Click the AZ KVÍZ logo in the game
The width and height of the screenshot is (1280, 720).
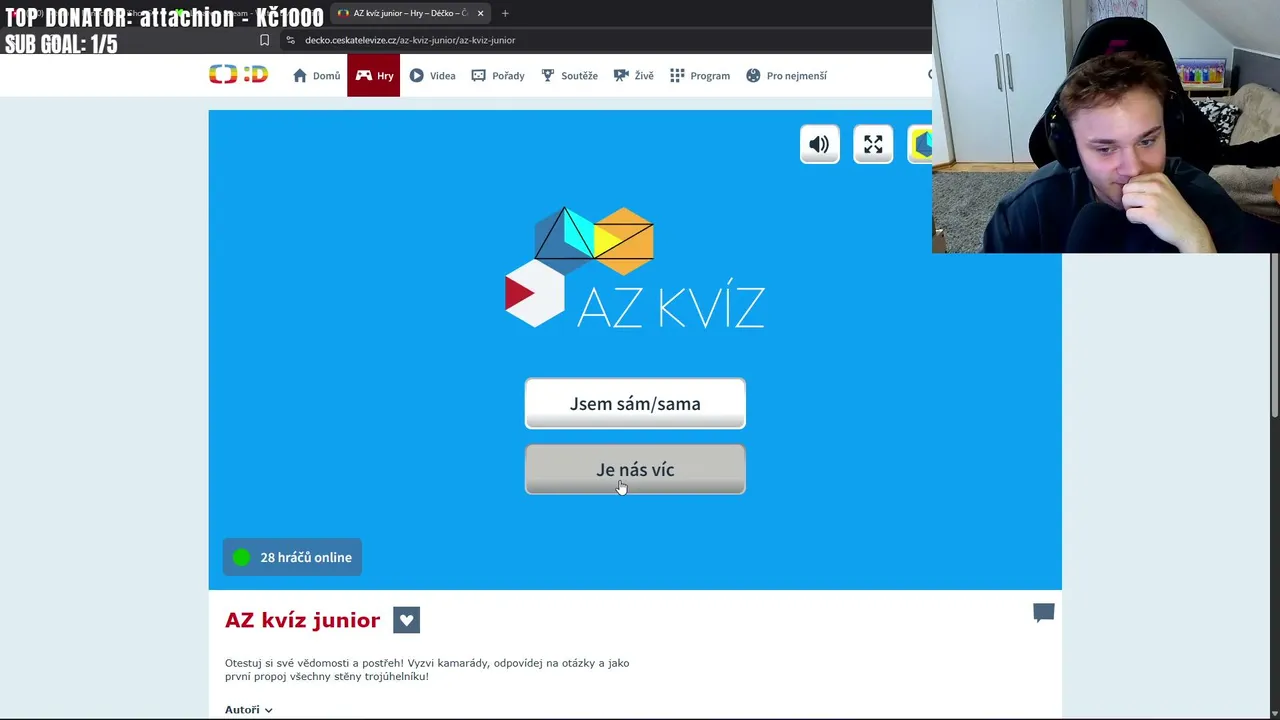pos(635,267)
